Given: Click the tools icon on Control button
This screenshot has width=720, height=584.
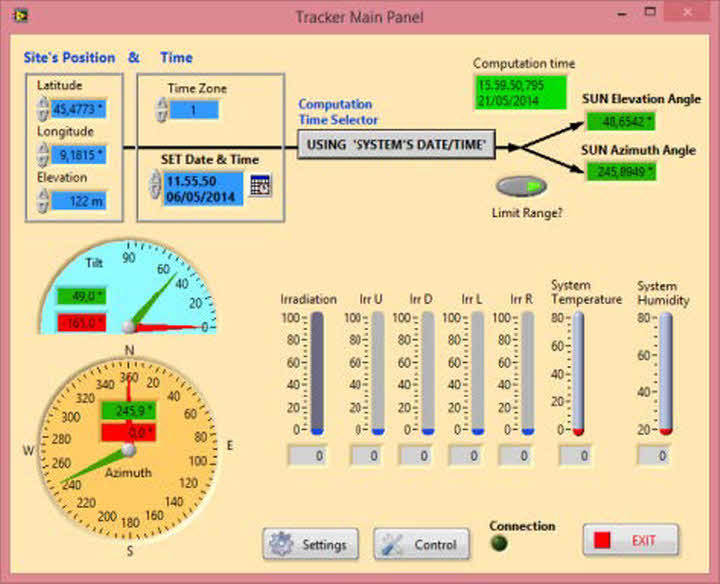Looking at the screenshot, I should tap(393, 544).
